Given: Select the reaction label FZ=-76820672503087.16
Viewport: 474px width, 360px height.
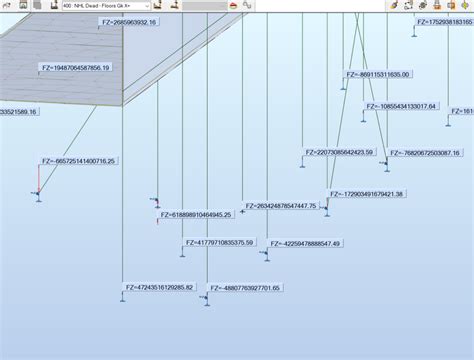Looking at the screenshot, I should (425, 153).
